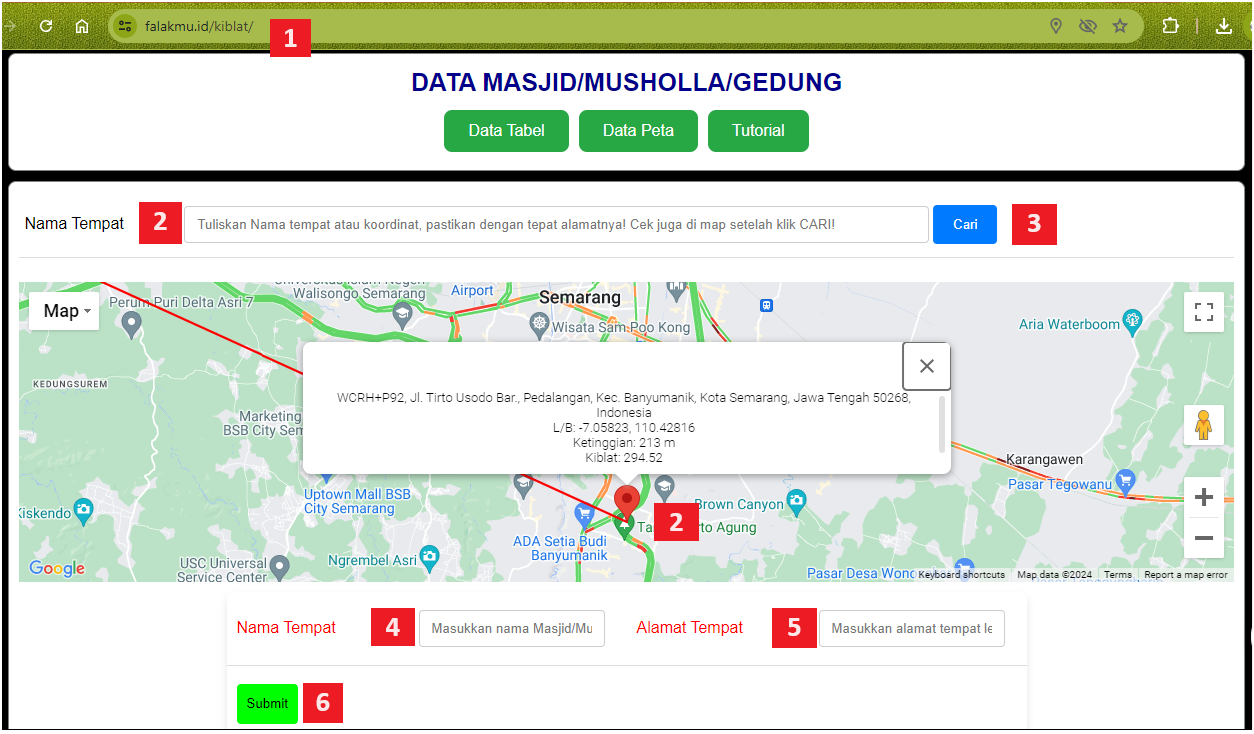Click the Karangawen map label
Viewport: 1254px width, 734px height.
[x=1044, y=459]
